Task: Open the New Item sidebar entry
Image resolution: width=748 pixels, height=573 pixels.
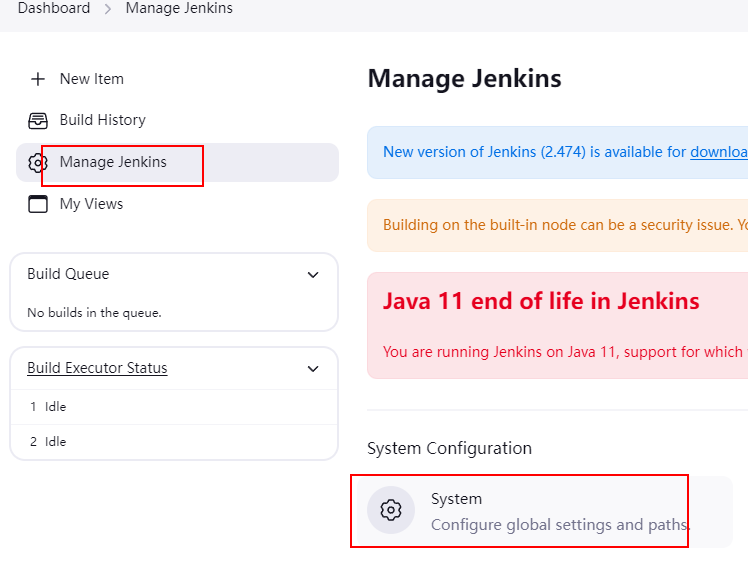Action: (177, 79)
